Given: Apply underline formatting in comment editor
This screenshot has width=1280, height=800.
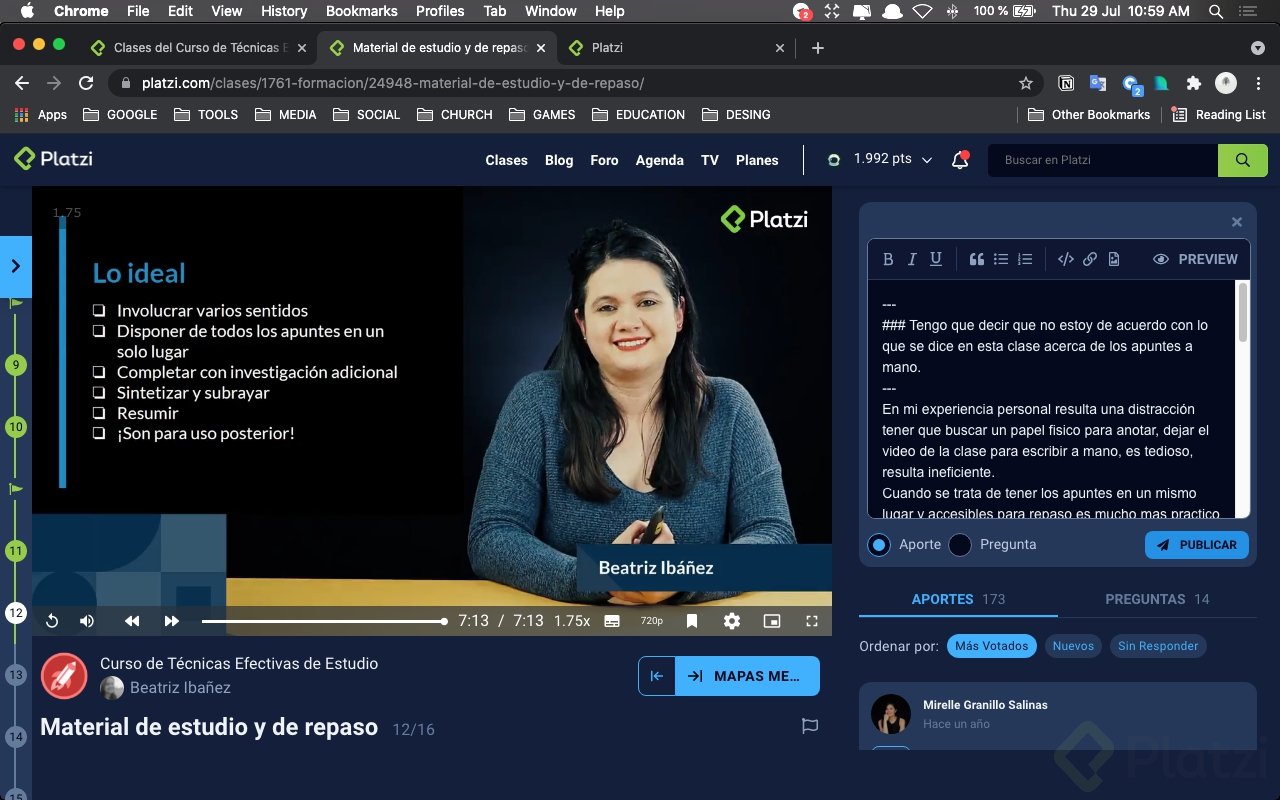Looking at the screenshot, I should click(936, 259).
